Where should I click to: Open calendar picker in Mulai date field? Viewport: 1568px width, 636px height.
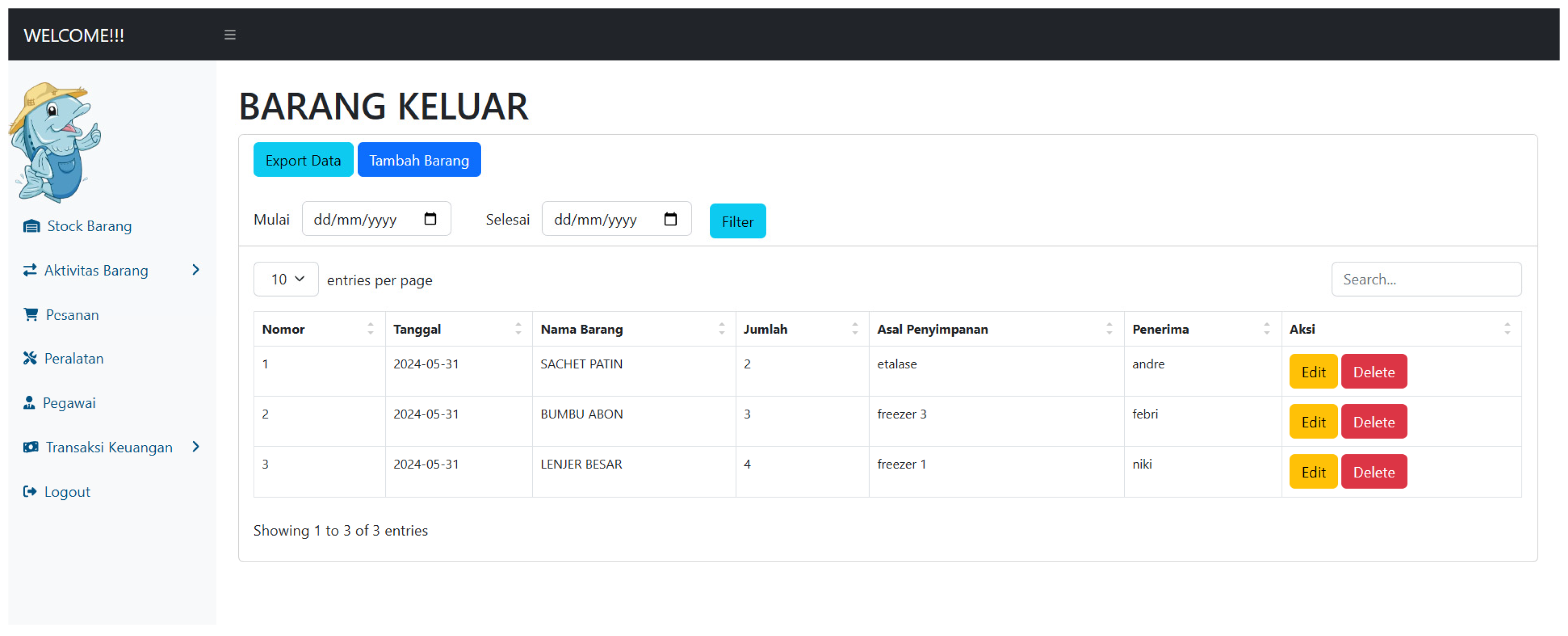(x=430, y=219)
